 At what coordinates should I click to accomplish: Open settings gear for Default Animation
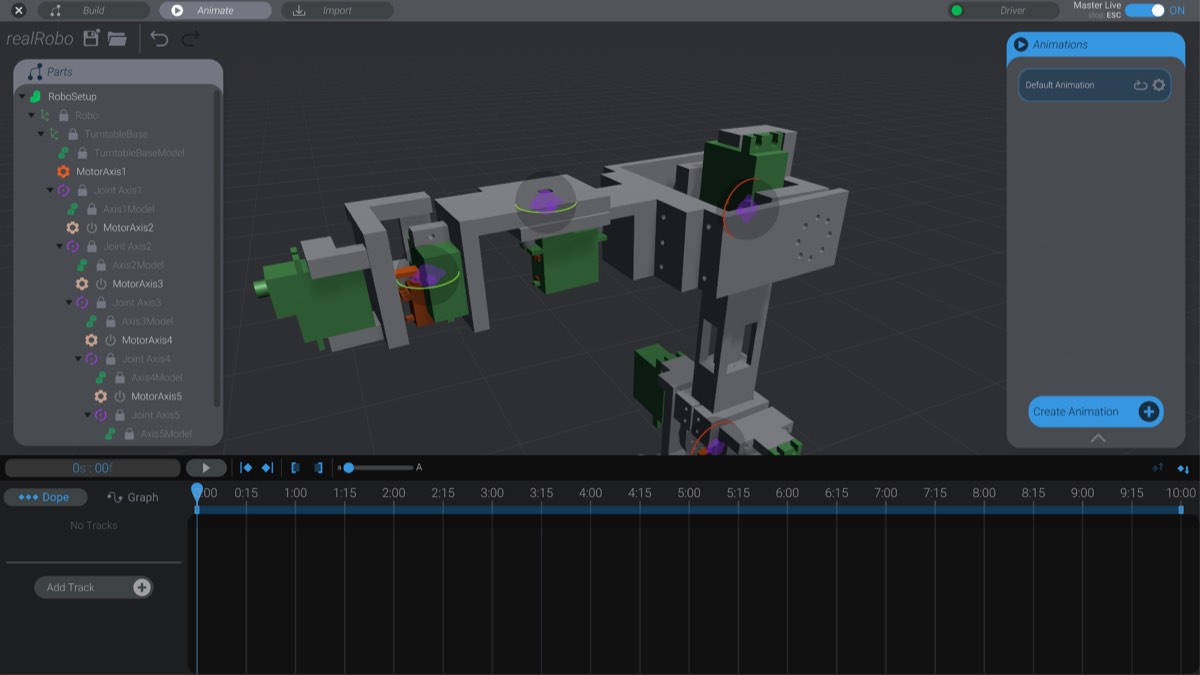coord(1158,85)
